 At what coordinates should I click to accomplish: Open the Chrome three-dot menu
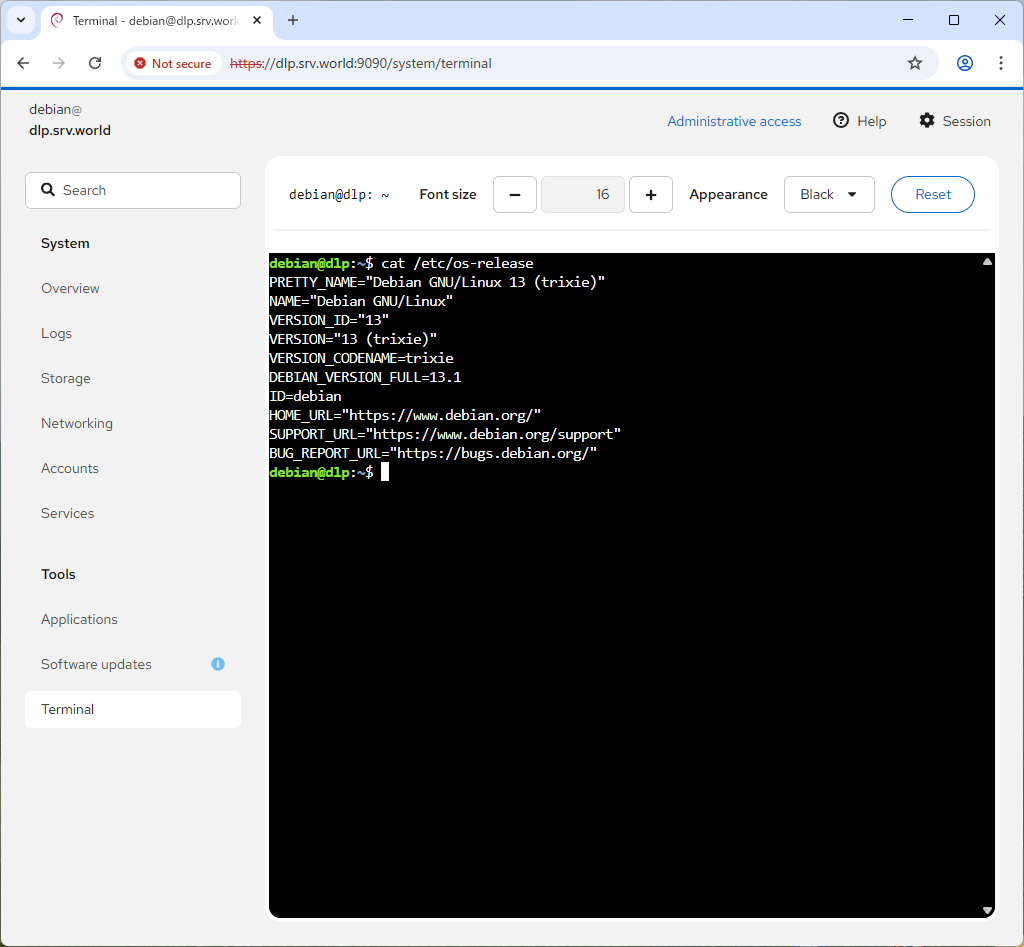(x=1000, y=63)
